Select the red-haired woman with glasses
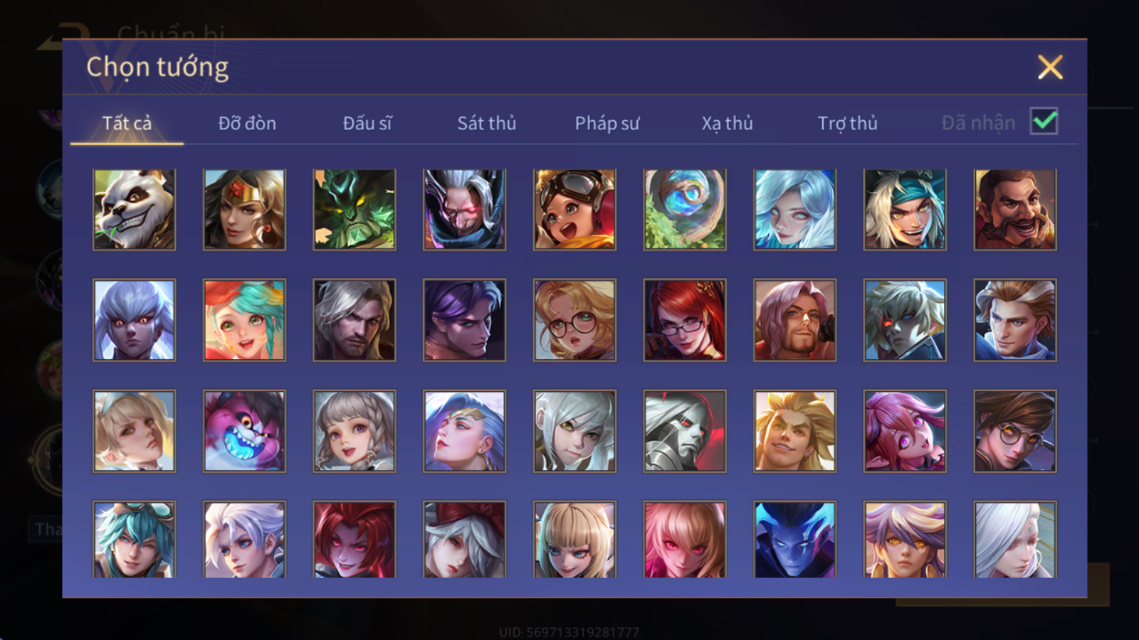1139x640 pixels. pyautogui.click(x=684, y=320)
